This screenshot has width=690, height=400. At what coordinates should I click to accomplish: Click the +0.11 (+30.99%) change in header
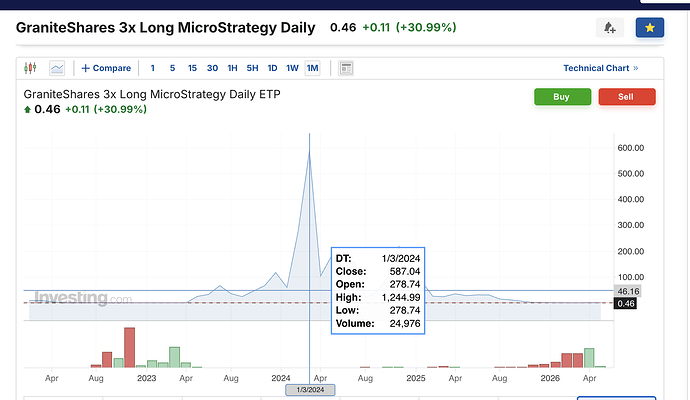(409, 27)
